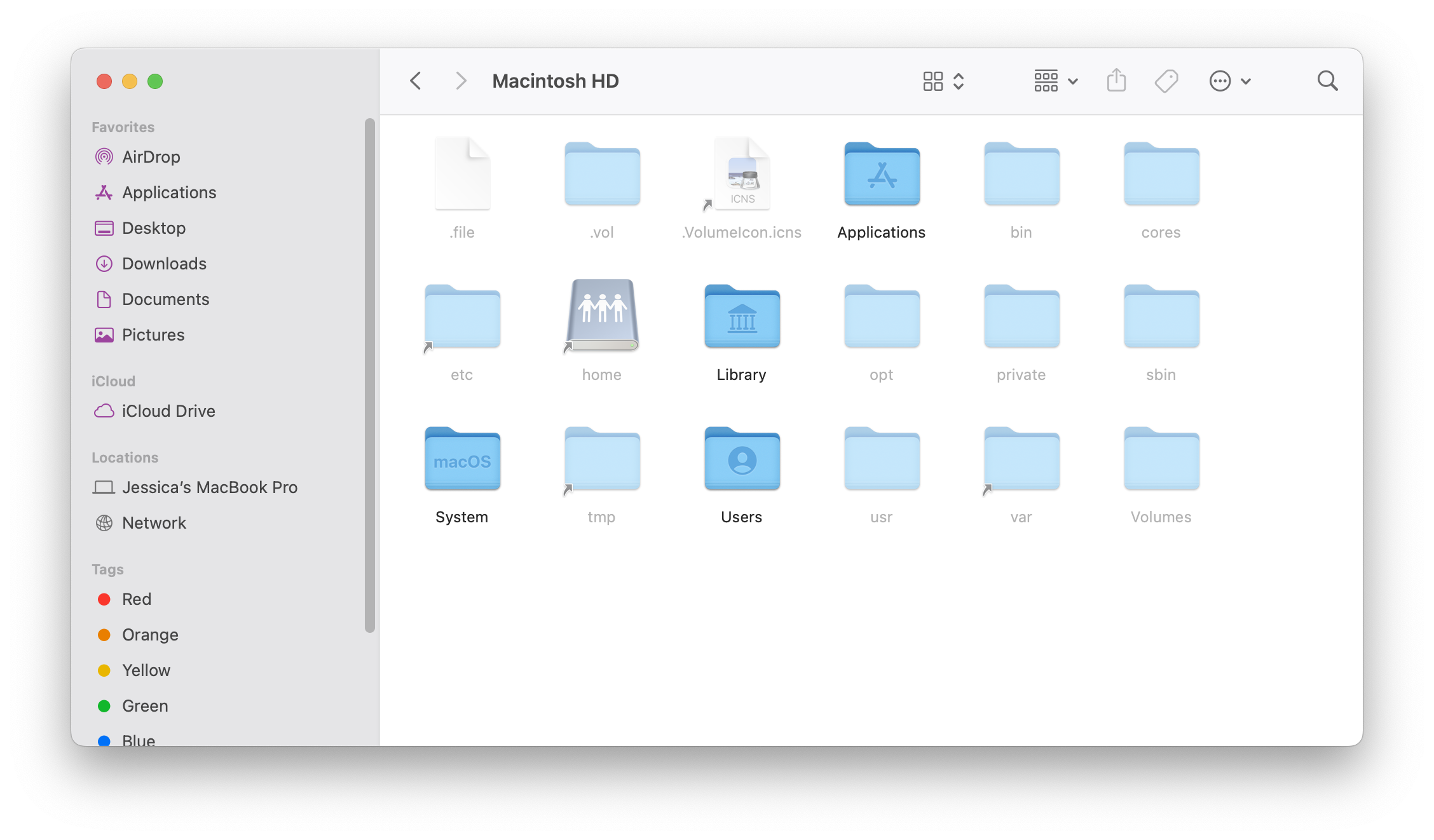Viewport: 1434px width, 840px height.
Task: Go forward with the right chevron button
Action: coord(461,81)
